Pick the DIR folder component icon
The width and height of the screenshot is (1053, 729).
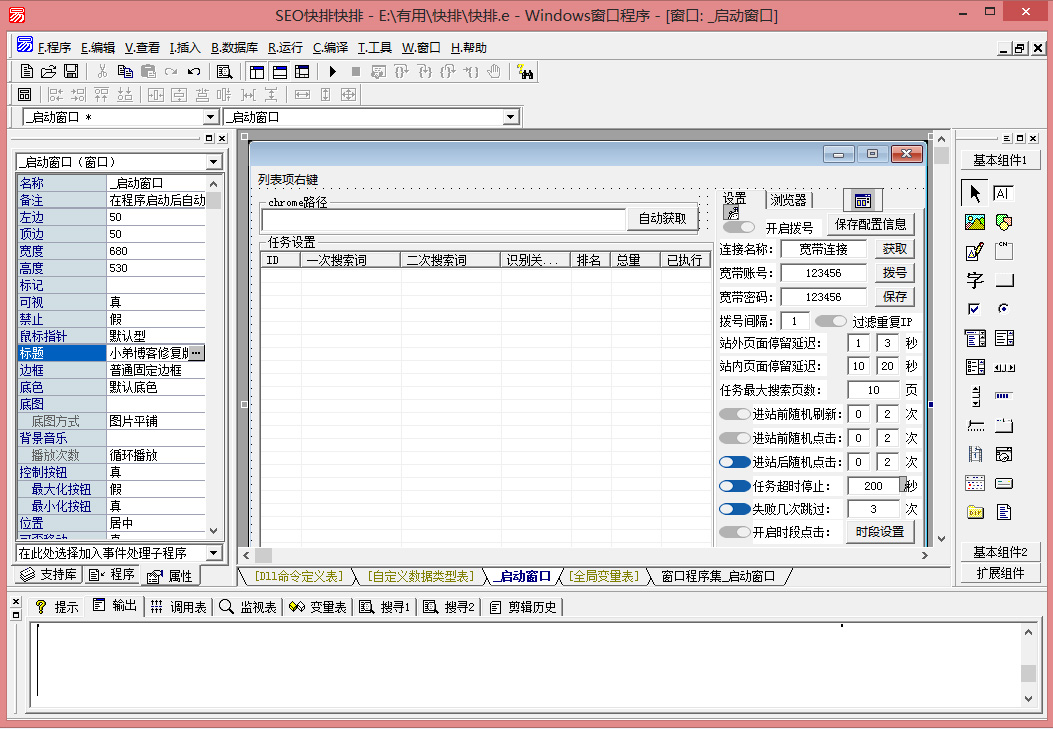click(974, 512)
